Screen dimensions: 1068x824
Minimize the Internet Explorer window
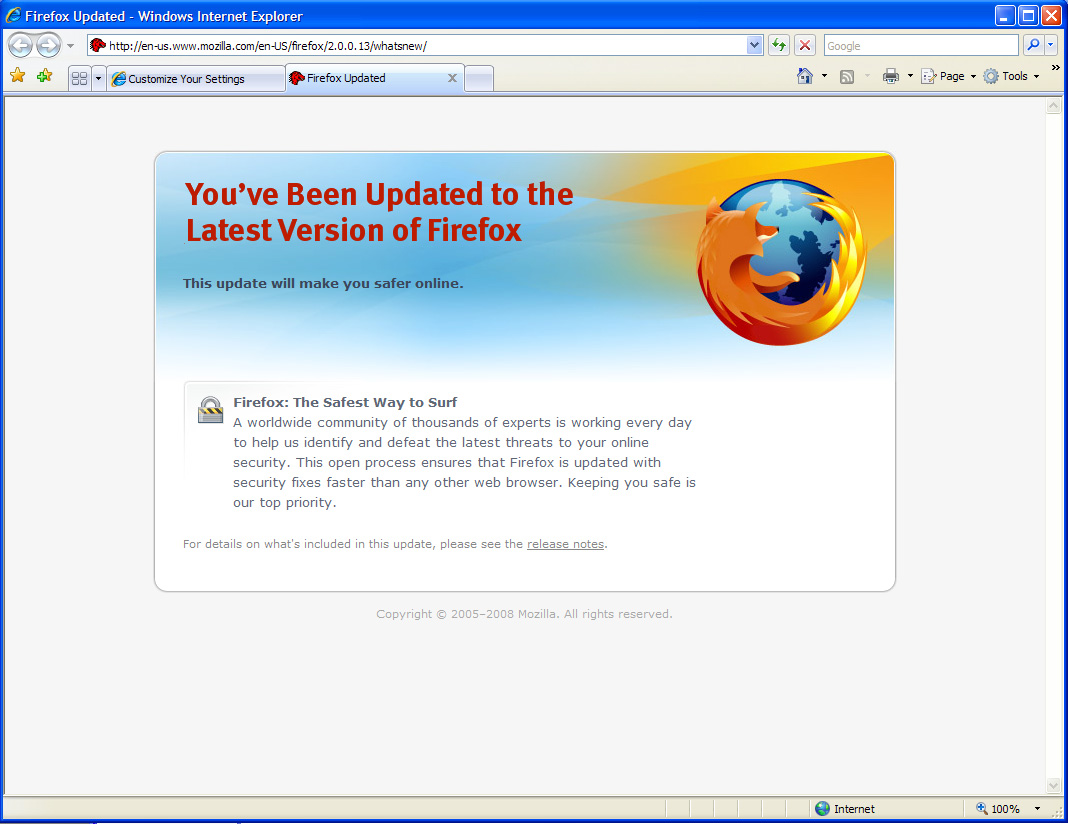1005,16
